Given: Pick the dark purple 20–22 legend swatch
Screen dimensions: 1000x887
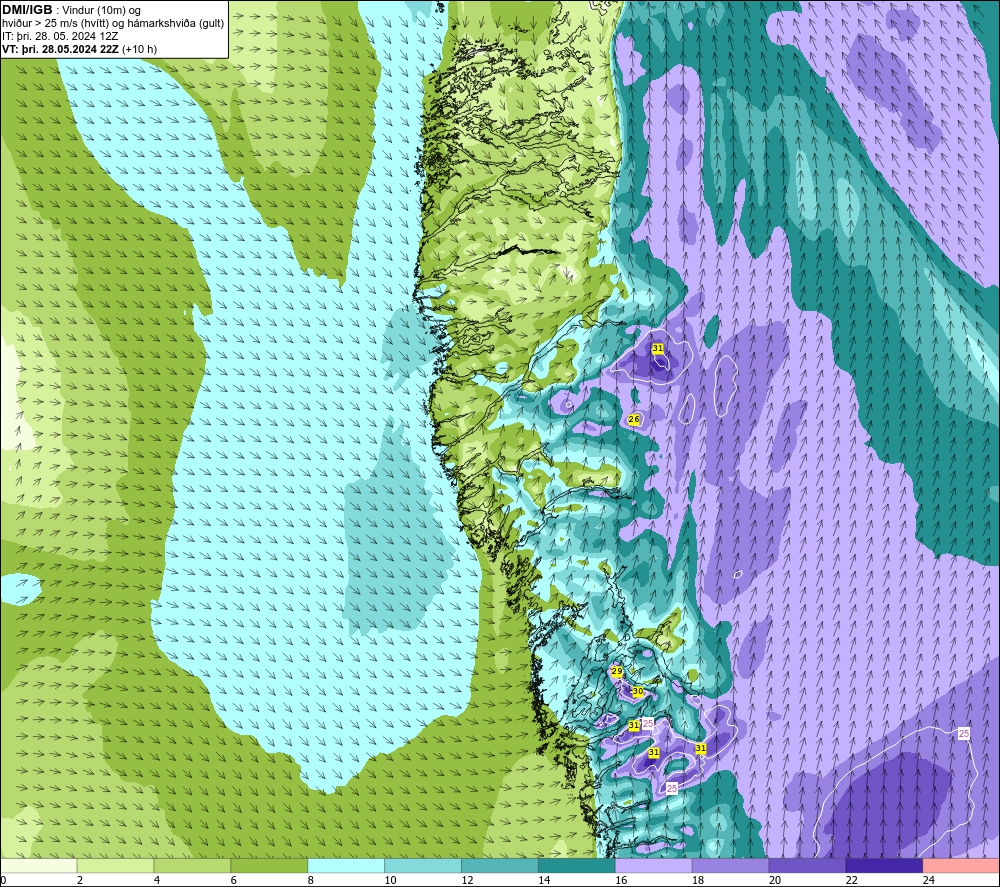Looking at the screenshot, I should click(x=807, y=865).
